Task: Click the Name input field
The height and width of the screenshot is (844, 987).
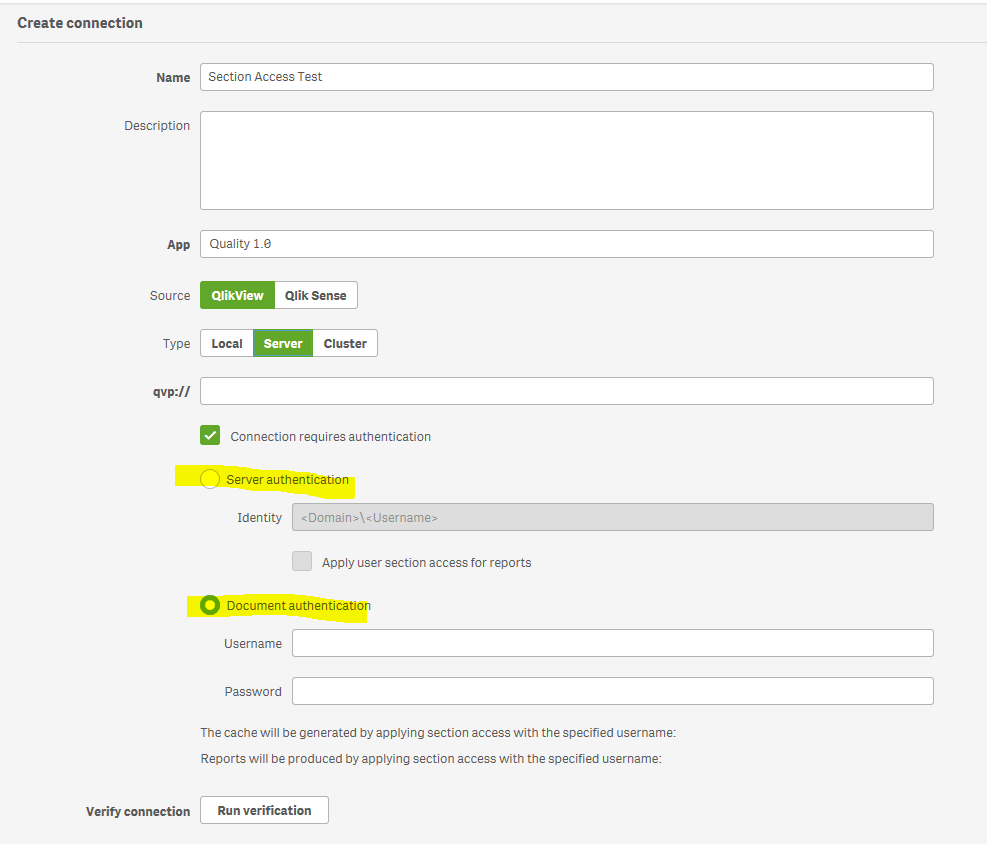Action: pyautogui.click(x=566, y=77)
